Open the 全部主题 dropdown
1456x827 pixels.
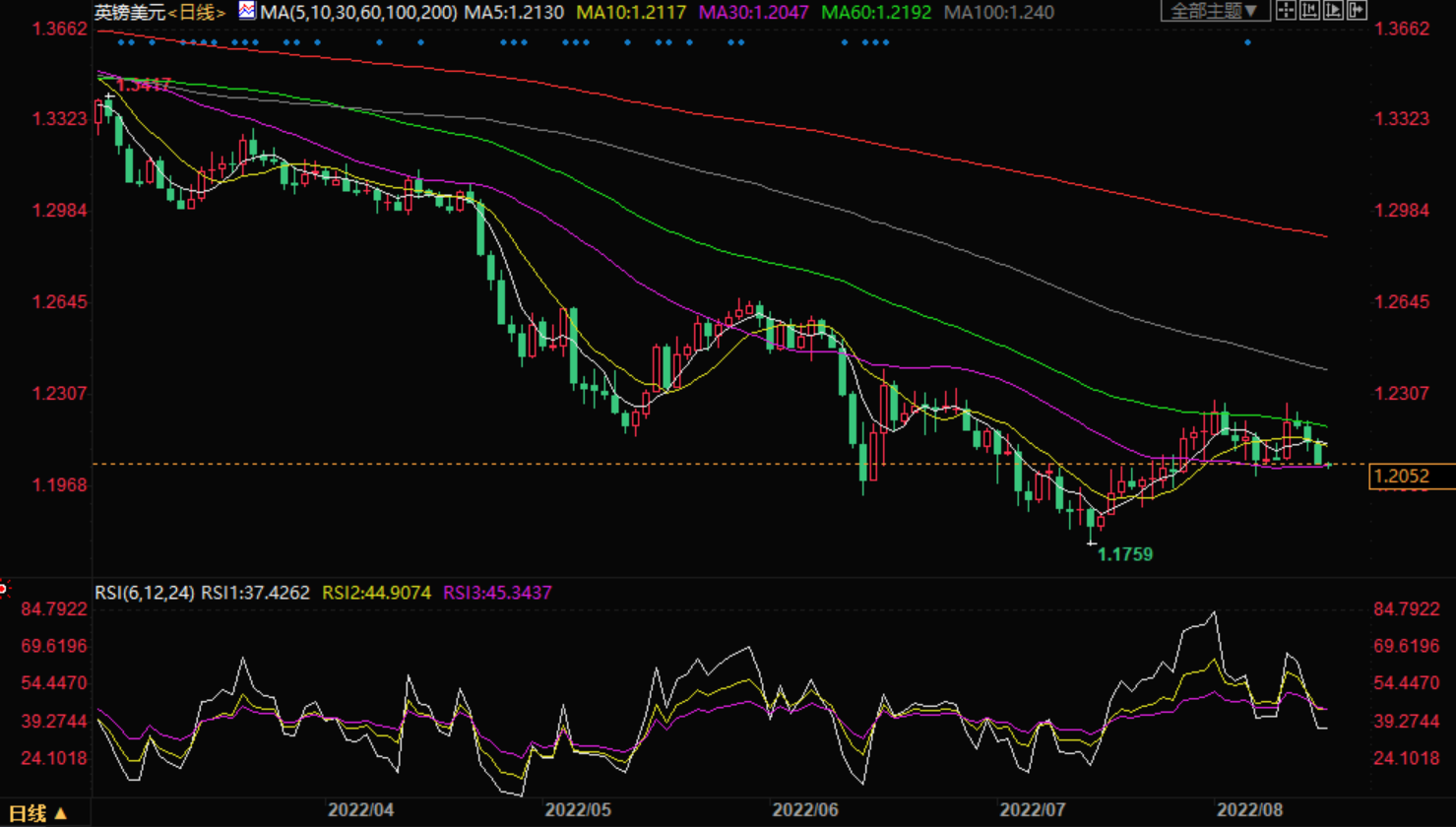(1215, 11)
